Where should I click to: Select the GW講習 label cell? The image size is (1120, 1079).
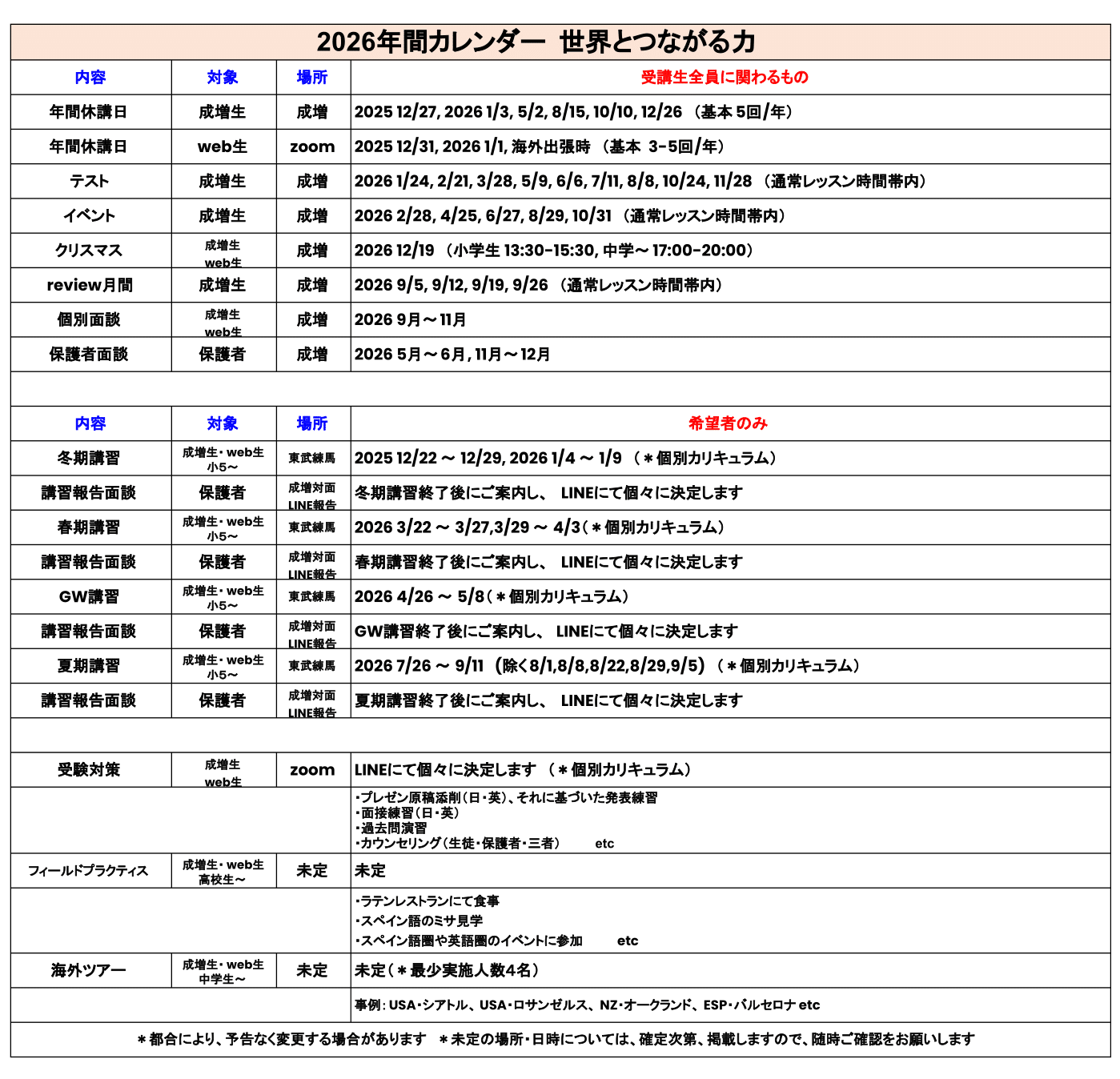pyautogui.click(x=89, y=597)
